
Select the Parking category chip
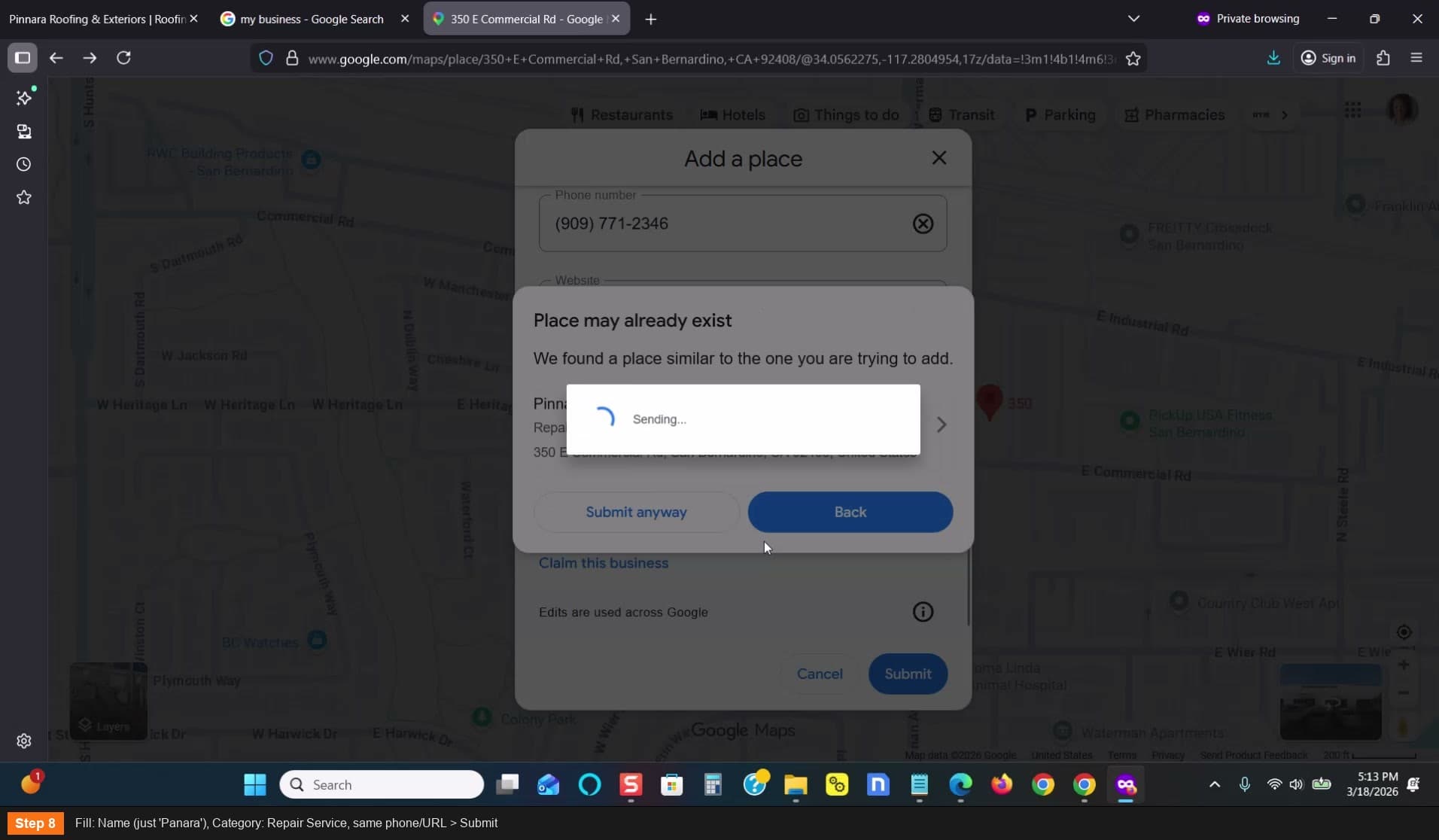[x=1060, y=115]
